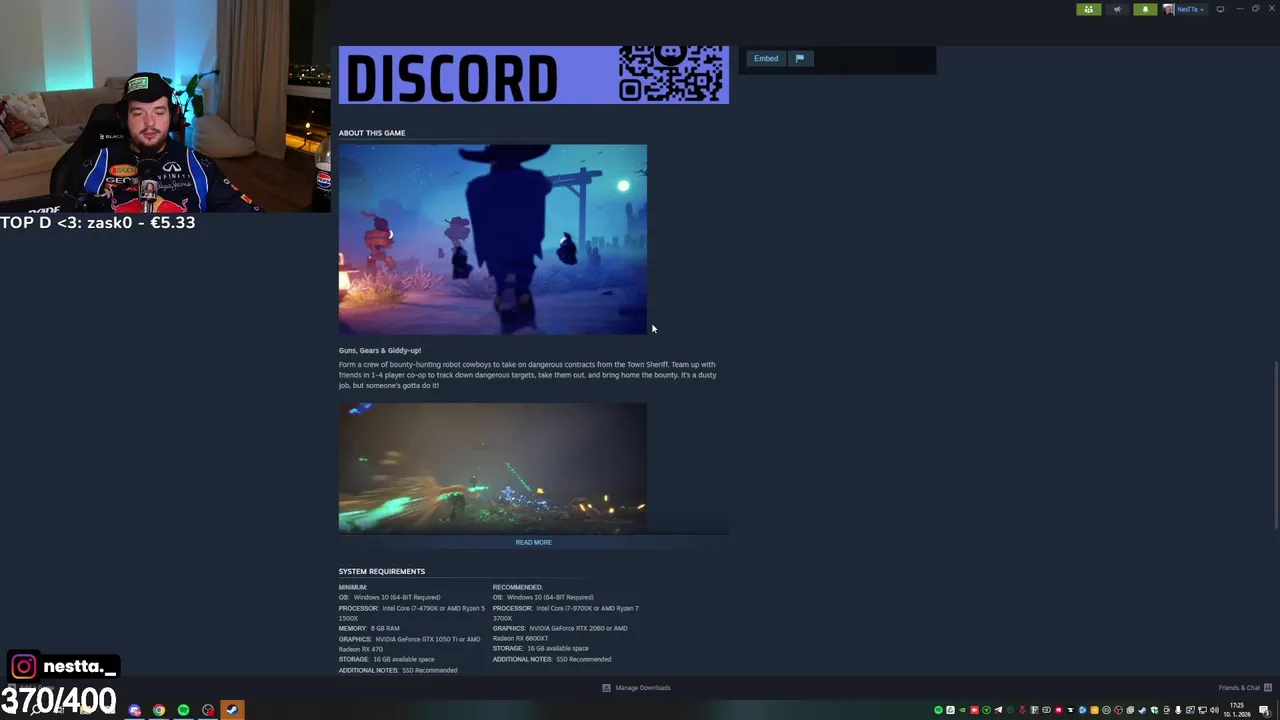Open the neon battle animated image
The height and width of the screenshot is (720, 1280).
click(492, 468)
